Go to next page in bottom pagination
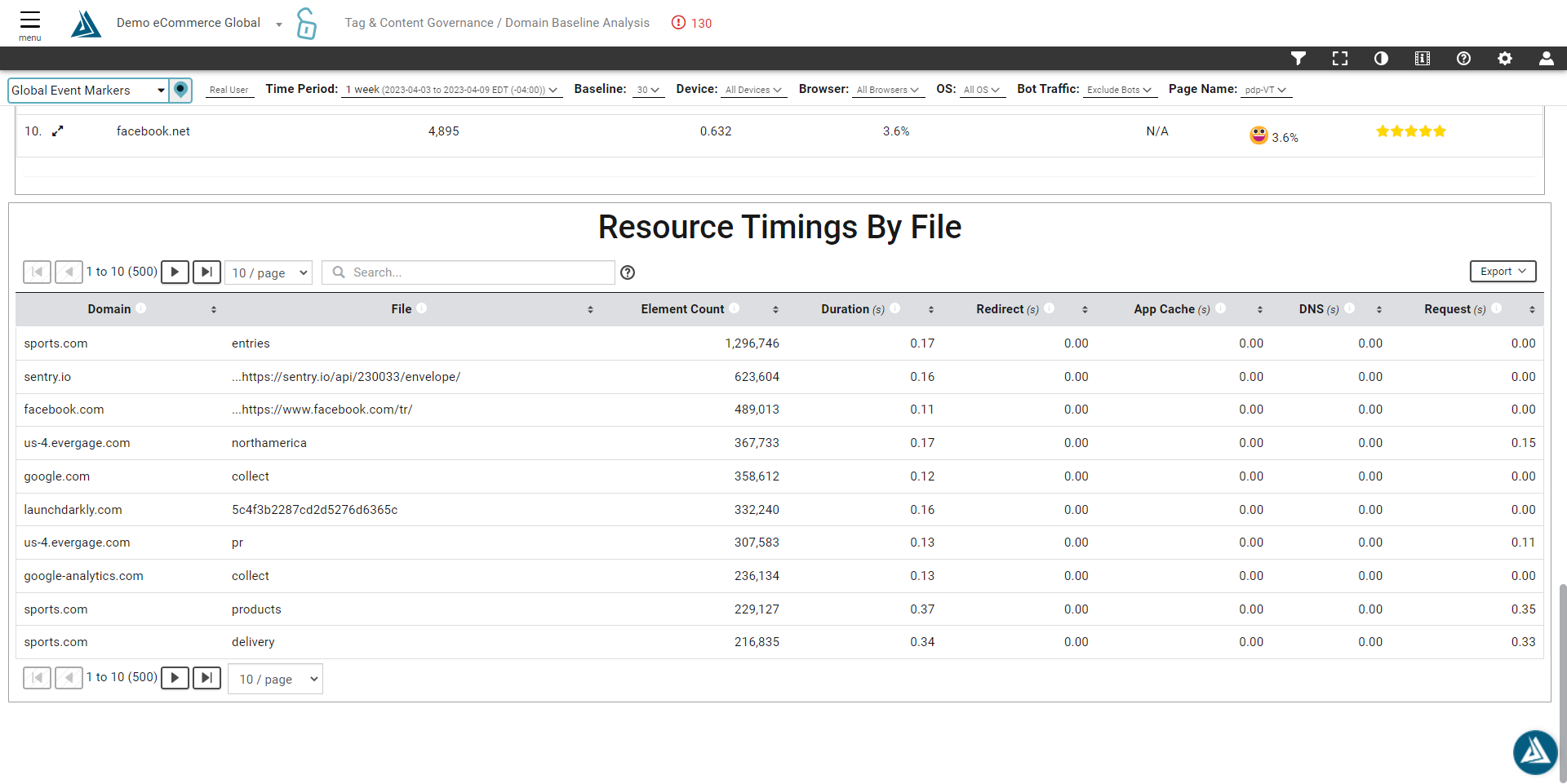Screen dimensions: 1567x784 pyautogui.click(x=175, y=678)
